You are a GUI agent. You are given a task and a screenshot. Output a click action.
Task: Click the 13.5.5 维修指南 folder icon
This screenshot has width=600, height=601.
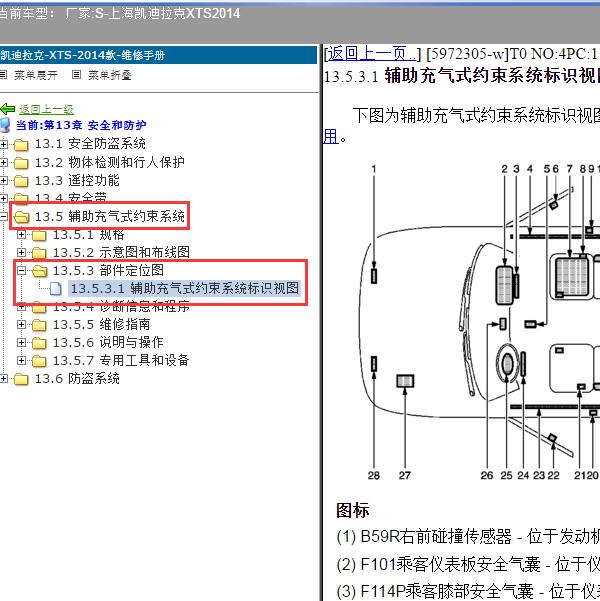[39, 325]
